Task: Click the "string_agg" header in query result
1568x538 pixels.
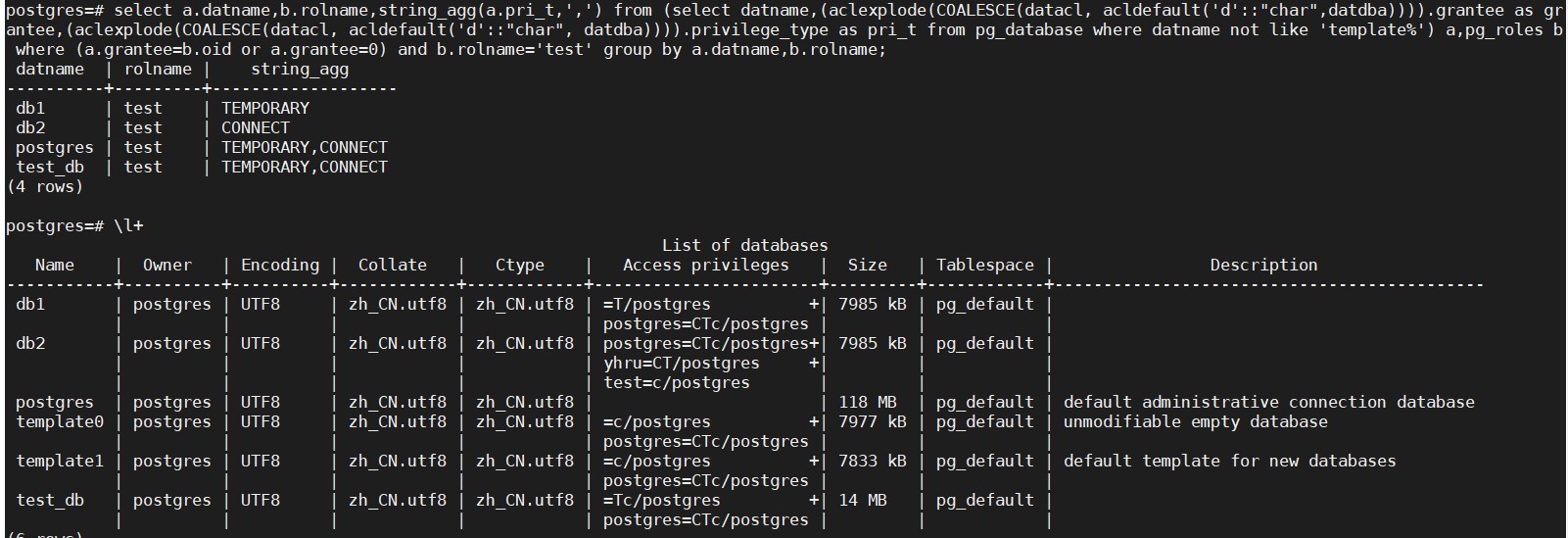Action: click(x=300, y=69)
